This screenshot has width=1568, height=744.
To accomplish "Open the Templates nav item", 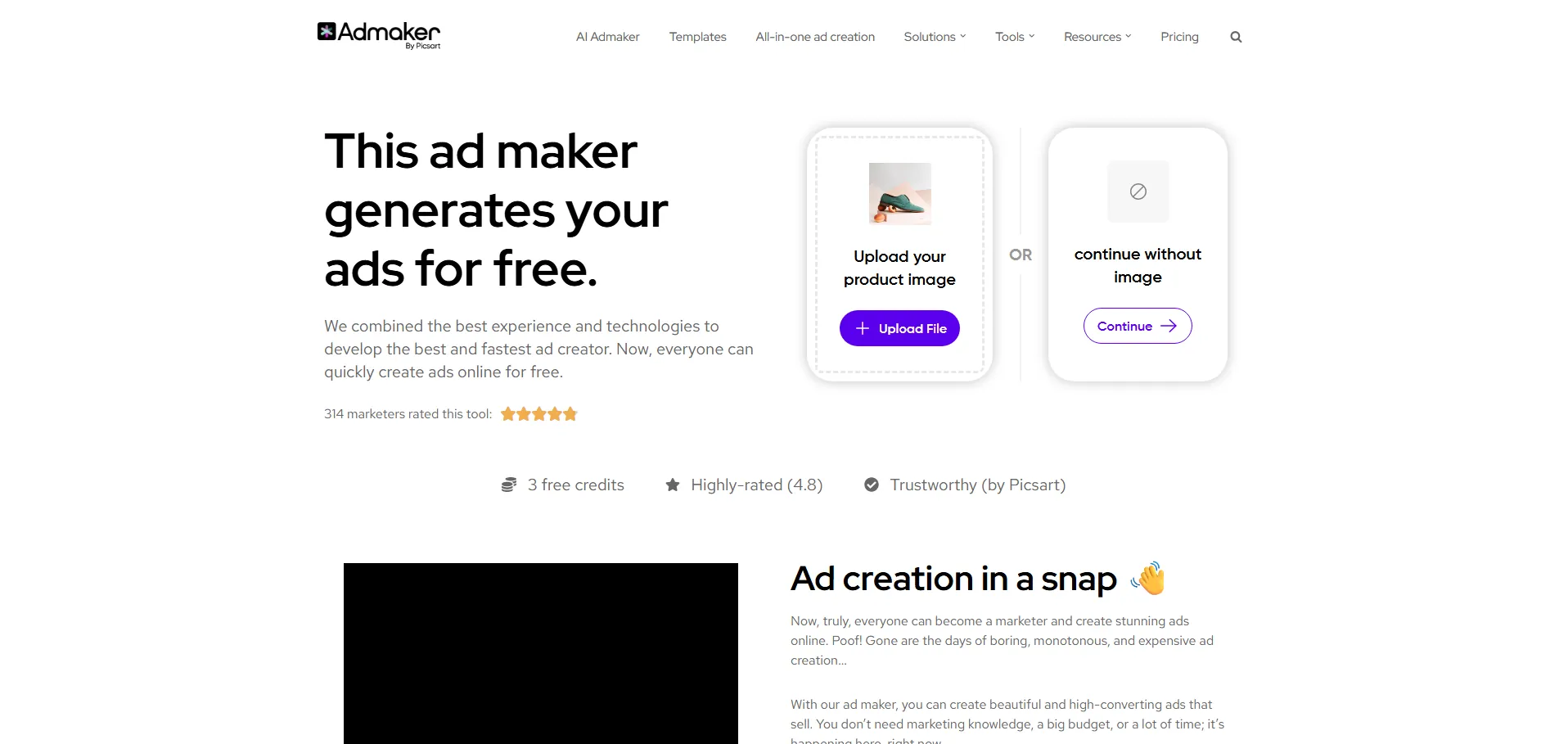I will pos(698,37).
